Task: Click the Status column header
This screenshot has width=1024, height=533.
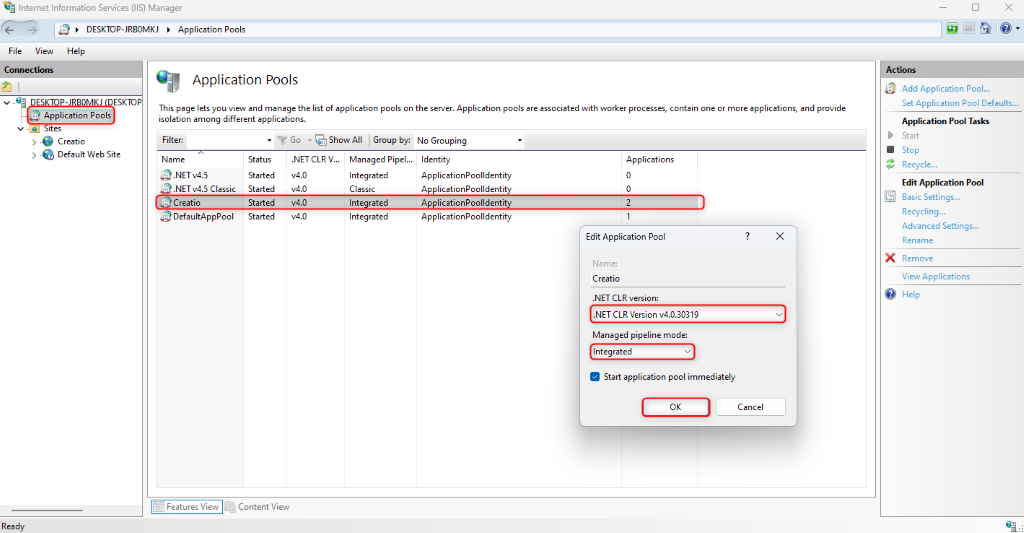Action: tap(264, 159)
